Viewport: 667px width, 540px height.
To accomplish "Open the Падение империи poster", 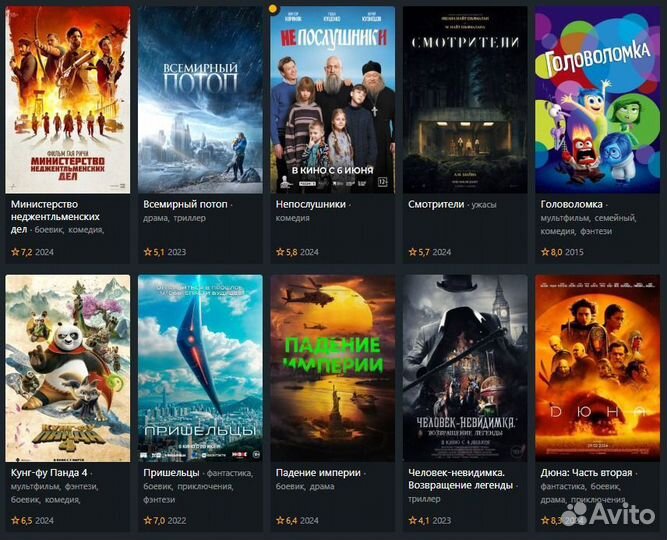I will pyautogui.click(x=333, y=369).
